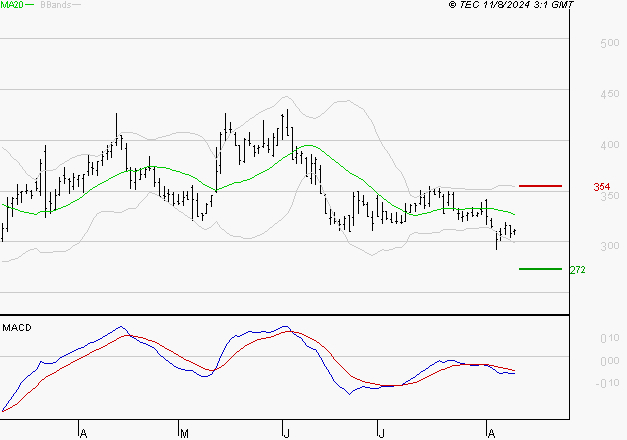
Task: Click the first J month marker
Action: click(286, 434)
